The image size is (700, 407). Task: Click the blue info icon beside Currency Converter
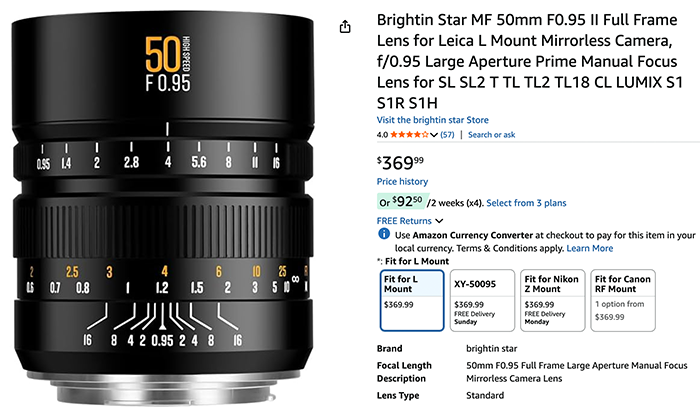point(383,234)
